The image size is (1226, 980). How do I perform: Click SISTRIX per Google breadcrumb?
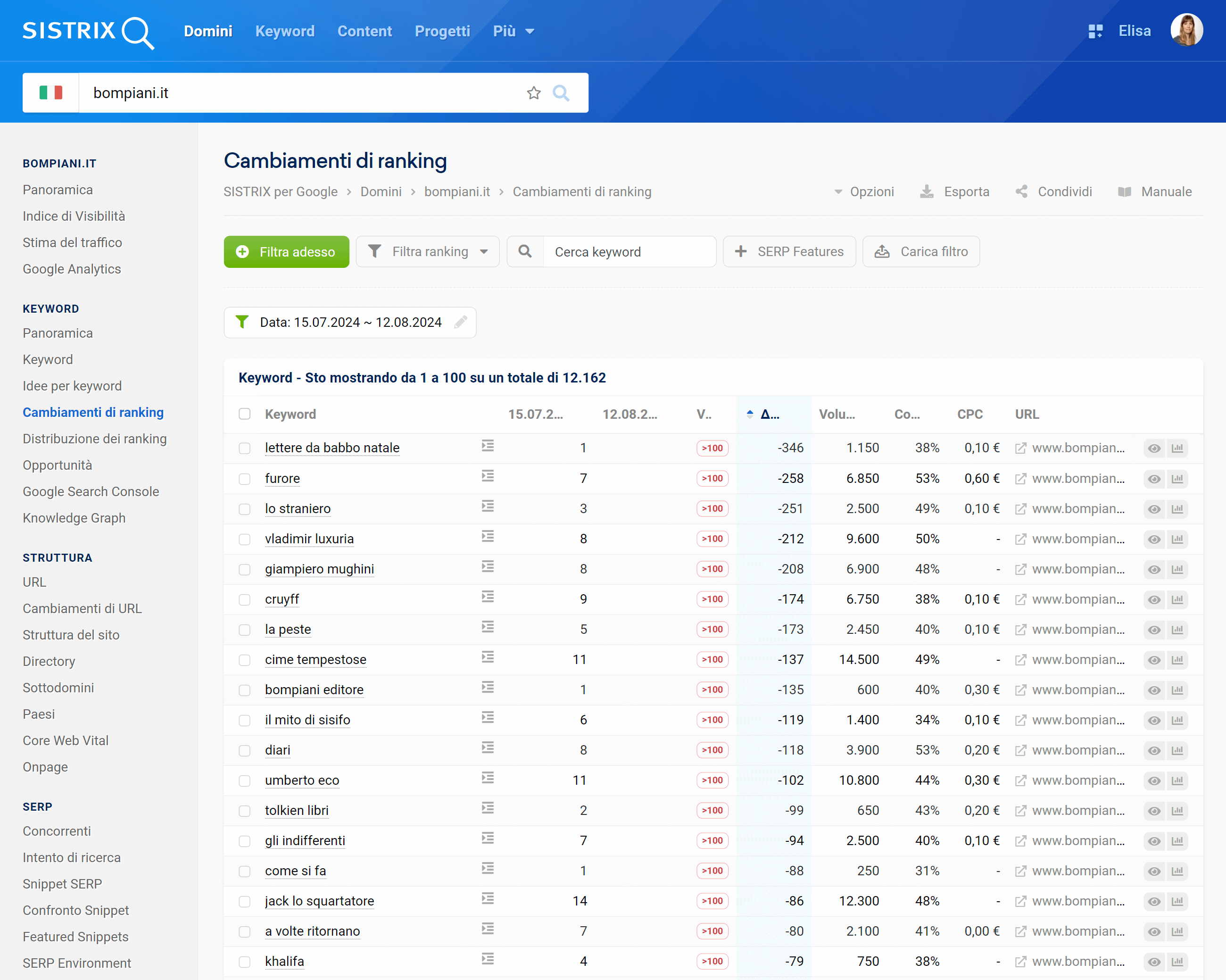(x=281, y=191)
